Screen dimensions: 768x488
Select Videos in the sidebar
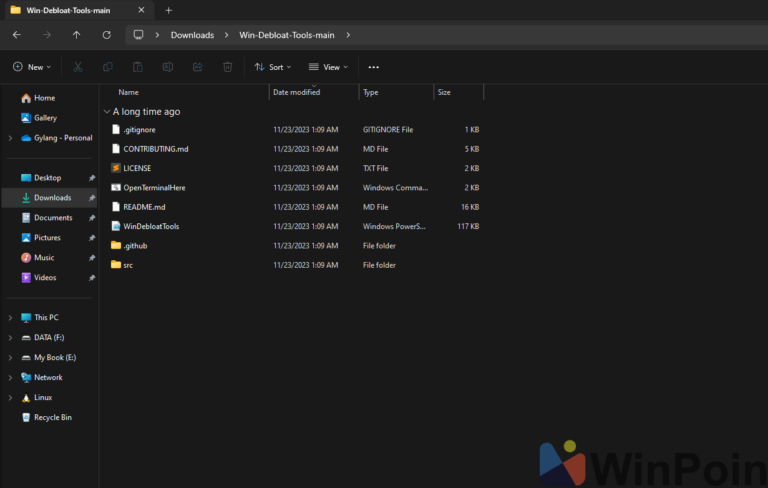click(x=45, y=278)
